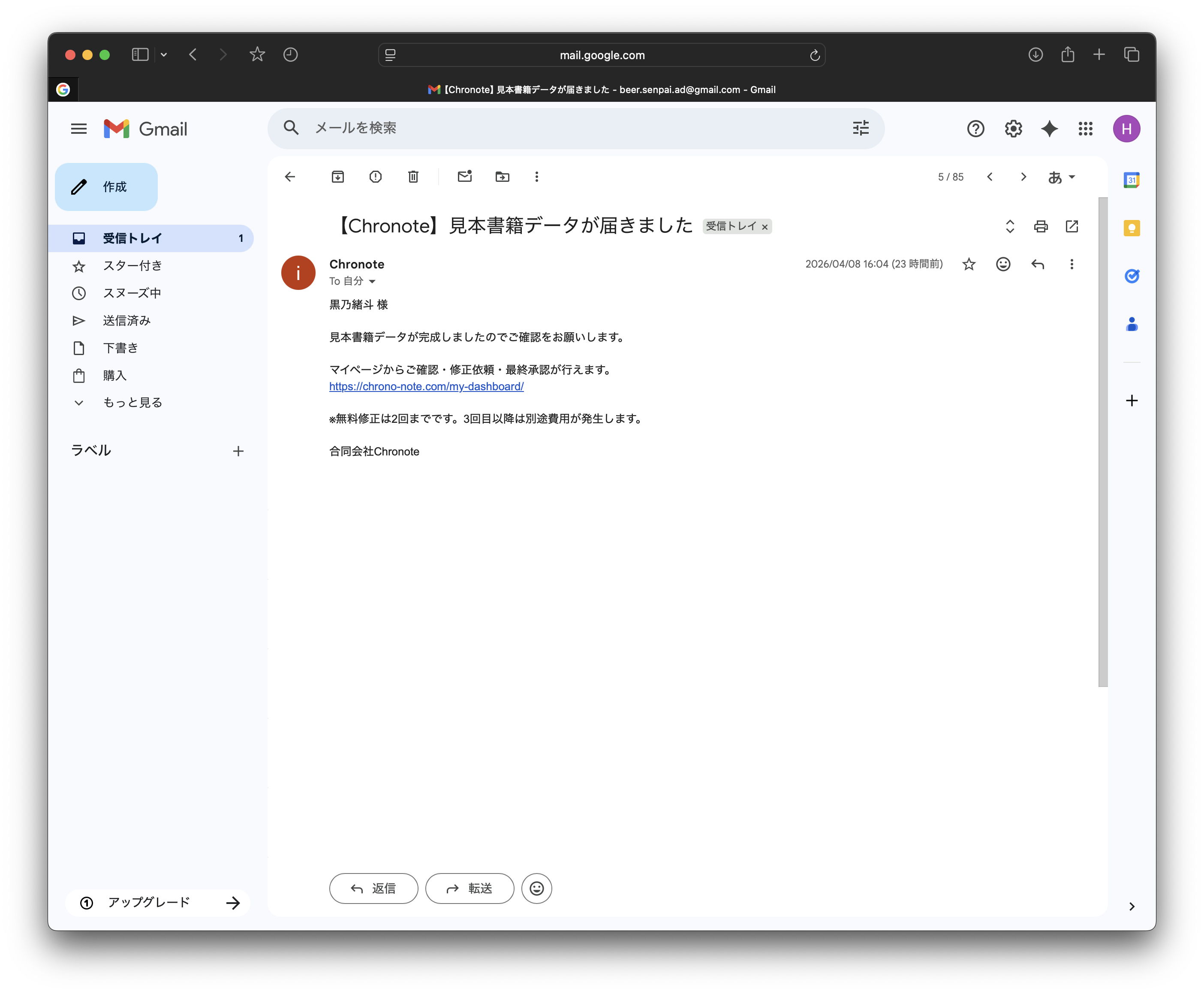Toggle the main menu hamburger
The width and height of the screenshot is (1204, 994).
tap(78, 129)
